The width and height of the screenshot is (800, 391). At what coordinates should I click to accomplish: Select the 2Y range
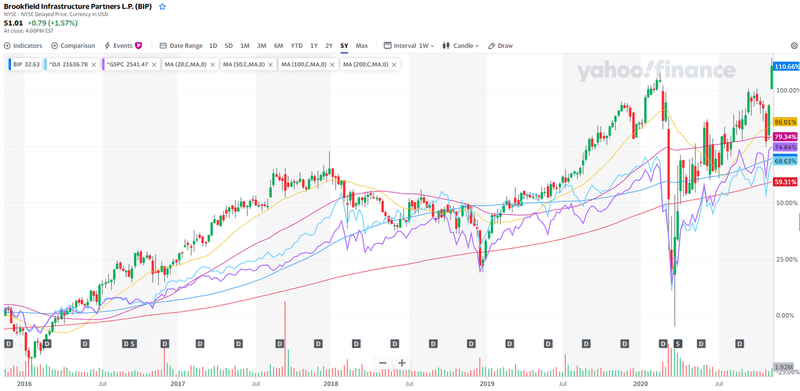pos(330,45)
